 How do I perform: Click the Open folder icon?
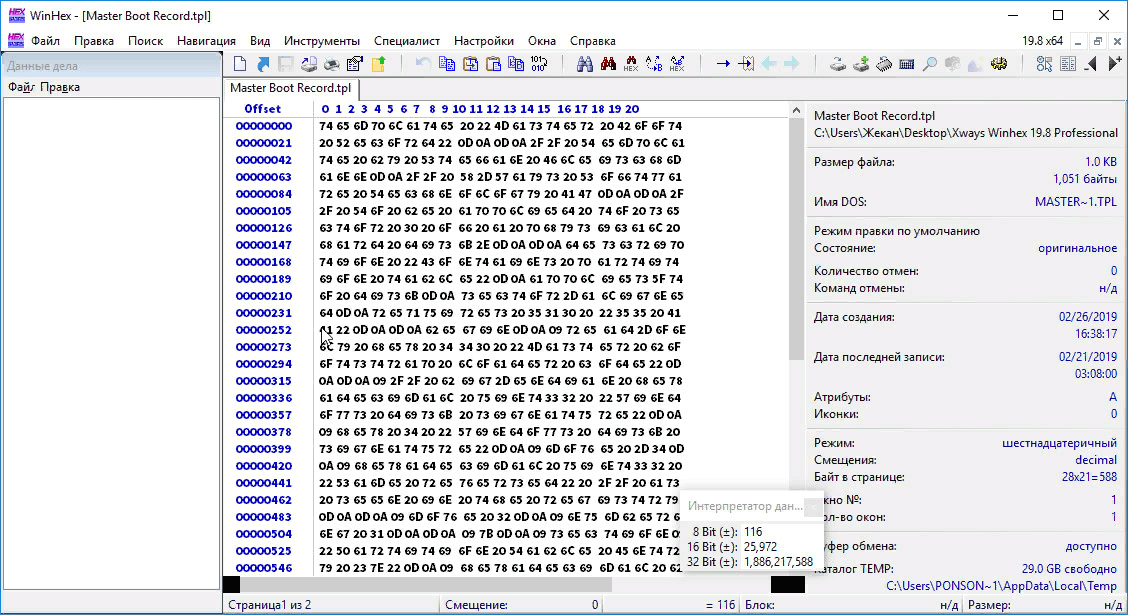pos(379,64)
